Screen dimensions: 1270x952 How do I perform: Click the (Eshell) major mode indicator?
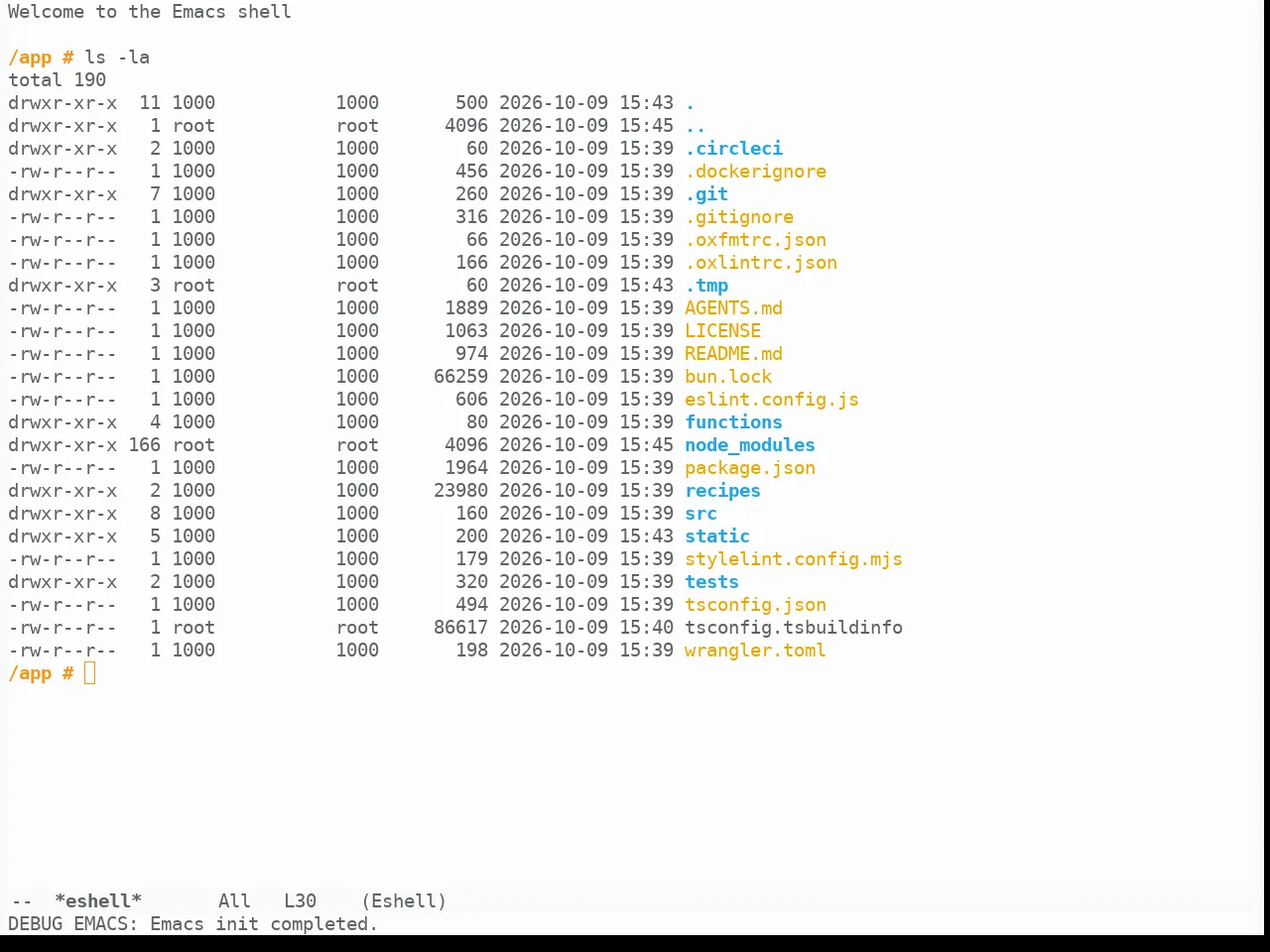click(x=404, y=901)
